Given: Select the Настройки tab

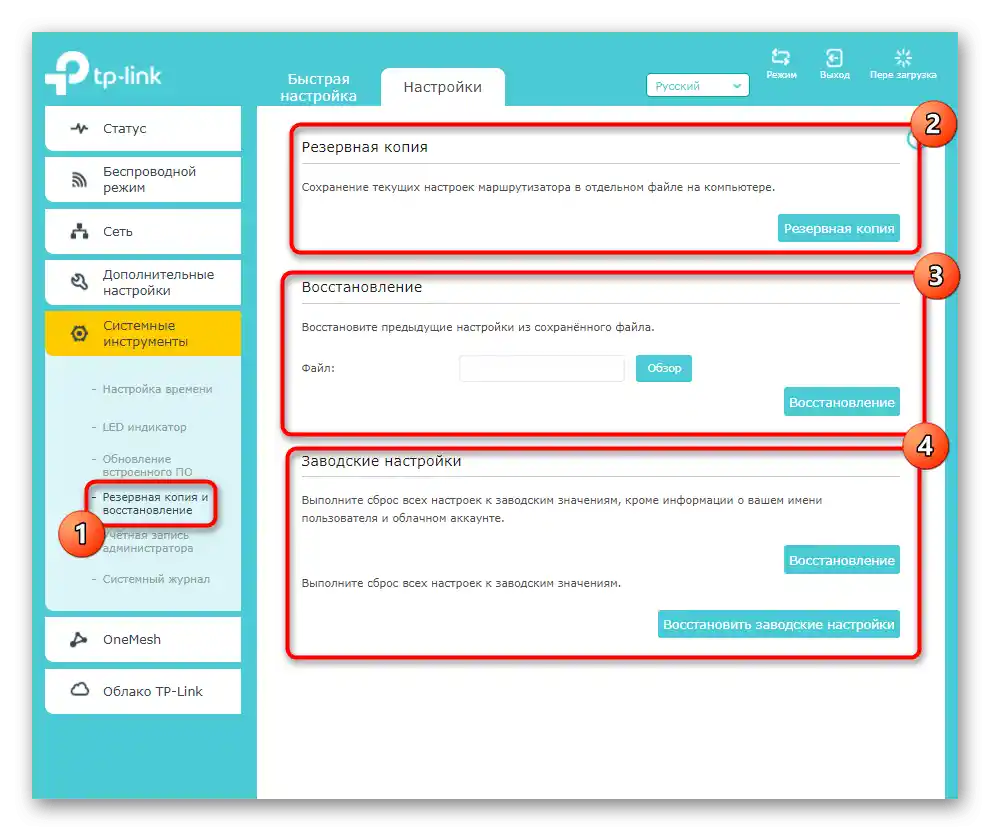Looking at the screenshot, I should point(443,87).
